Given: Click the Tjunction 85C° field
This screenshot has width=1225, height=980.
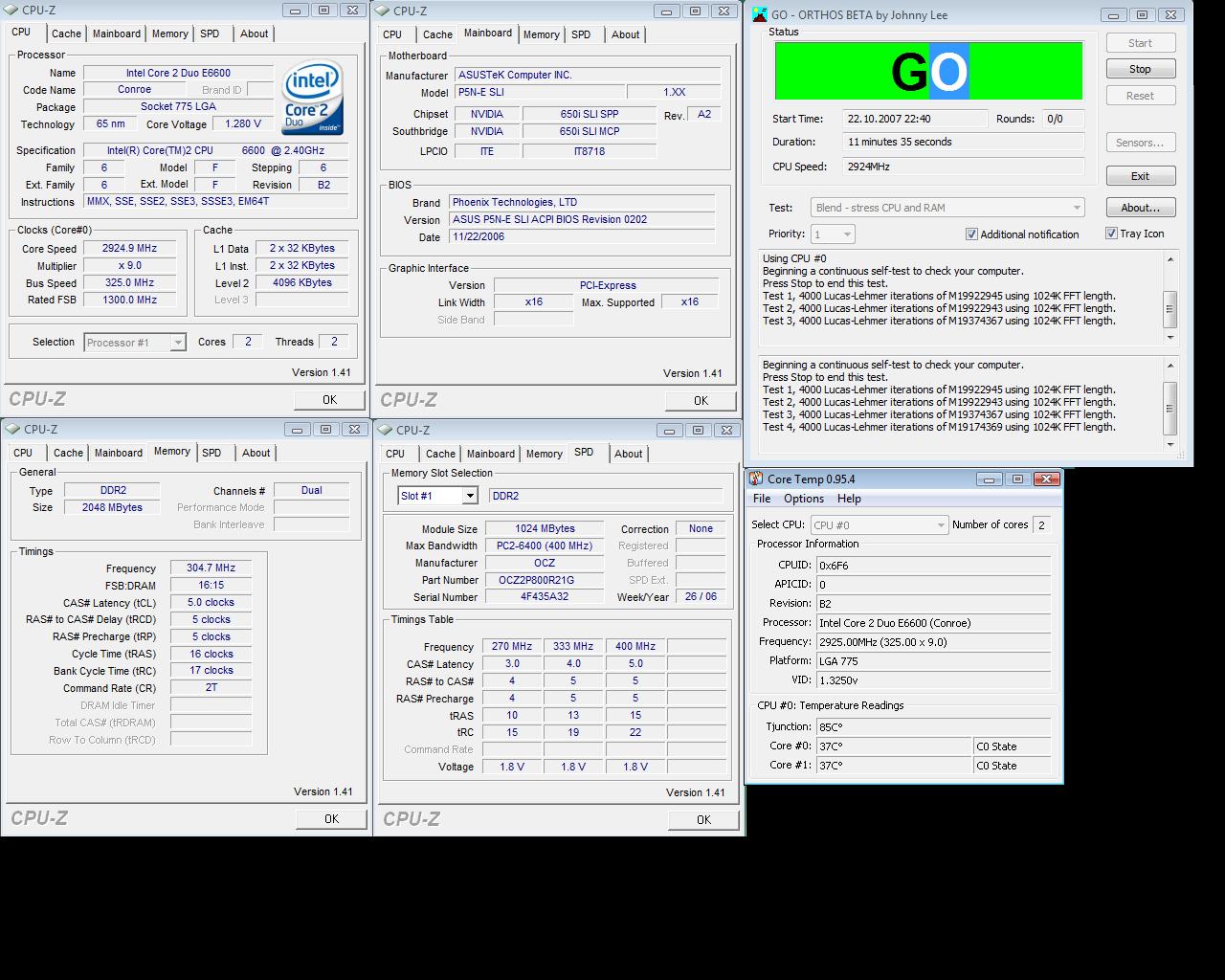Looking at the screenshot, I should click(x=933, y=726).
